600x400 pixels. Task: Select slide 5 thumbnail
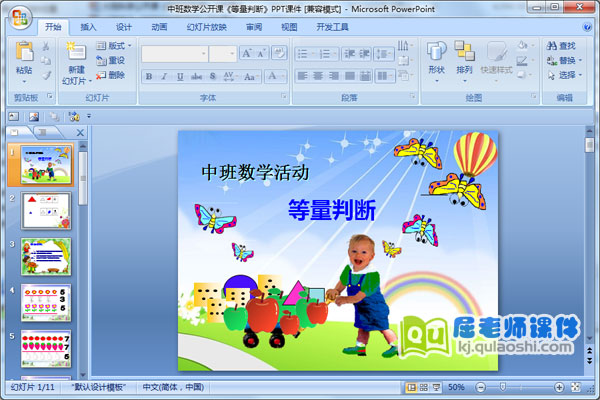coord(46,349)
